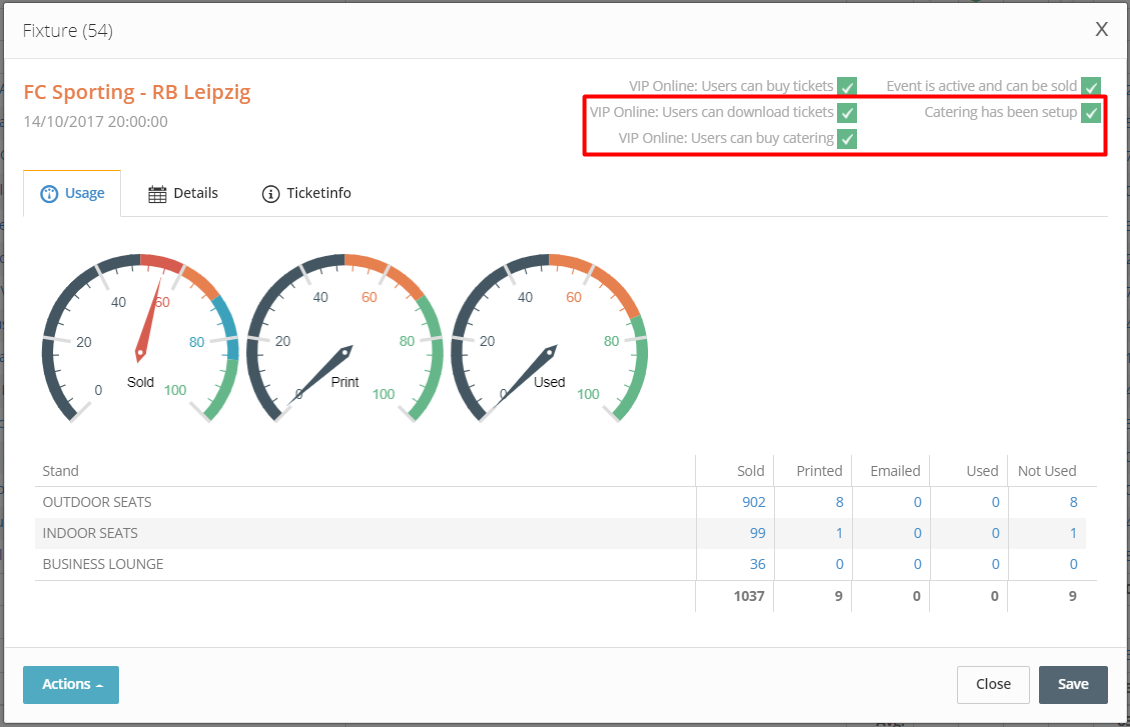This screenshot has height=727, width=1130.
Task: Click the Save button
Action: [x=1073, y=684]
